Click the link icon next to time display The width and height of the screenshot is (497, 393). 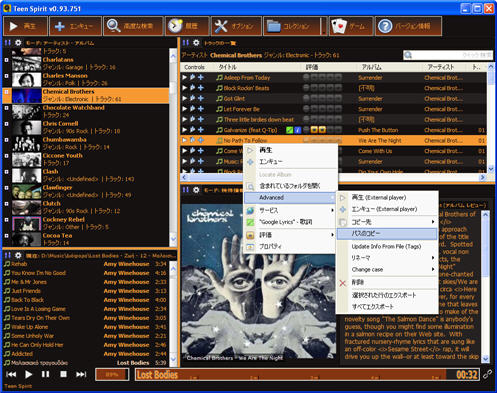[x=487, y=374]
